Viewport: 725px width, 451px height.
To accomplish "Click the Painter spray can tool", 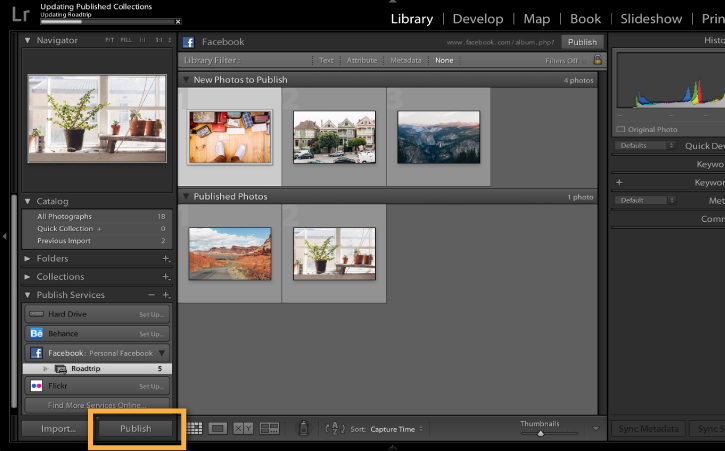I will (303, 428).
